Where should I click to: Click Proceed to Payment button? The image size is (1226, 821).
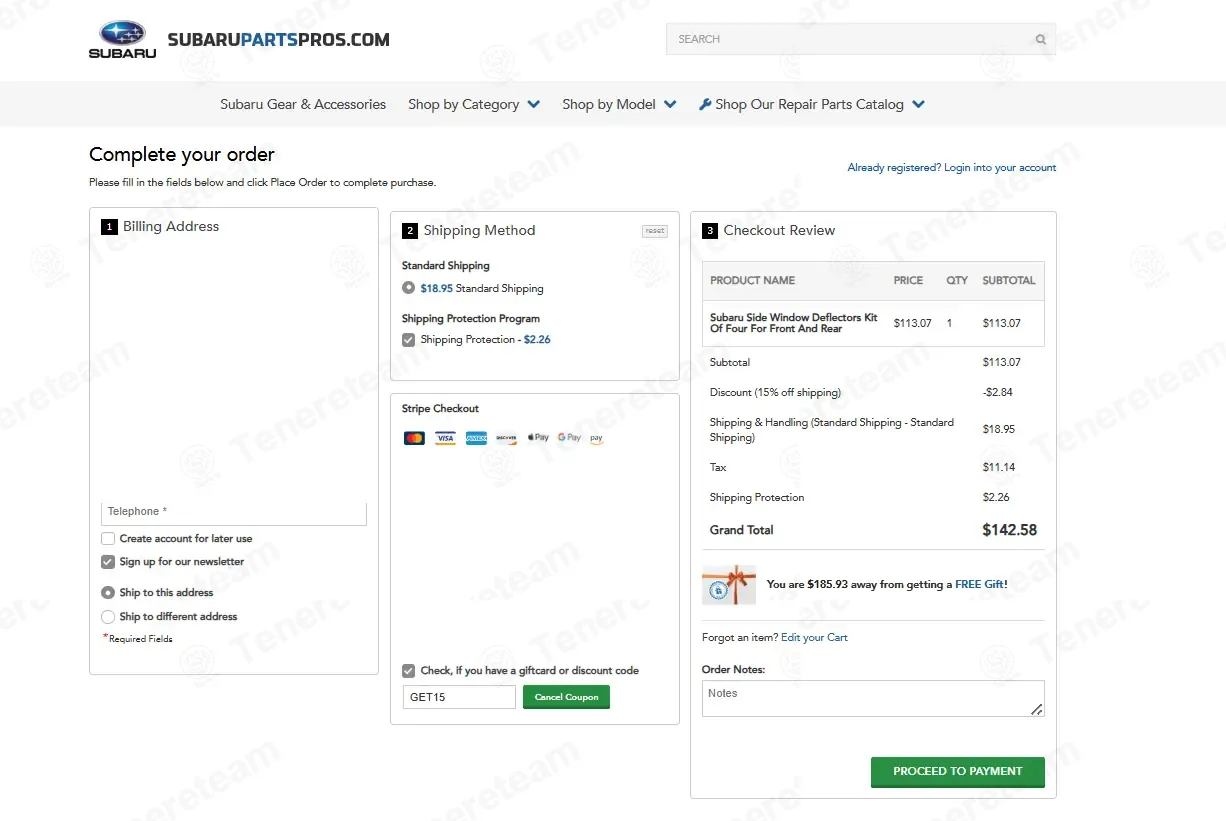click(958, 772)
